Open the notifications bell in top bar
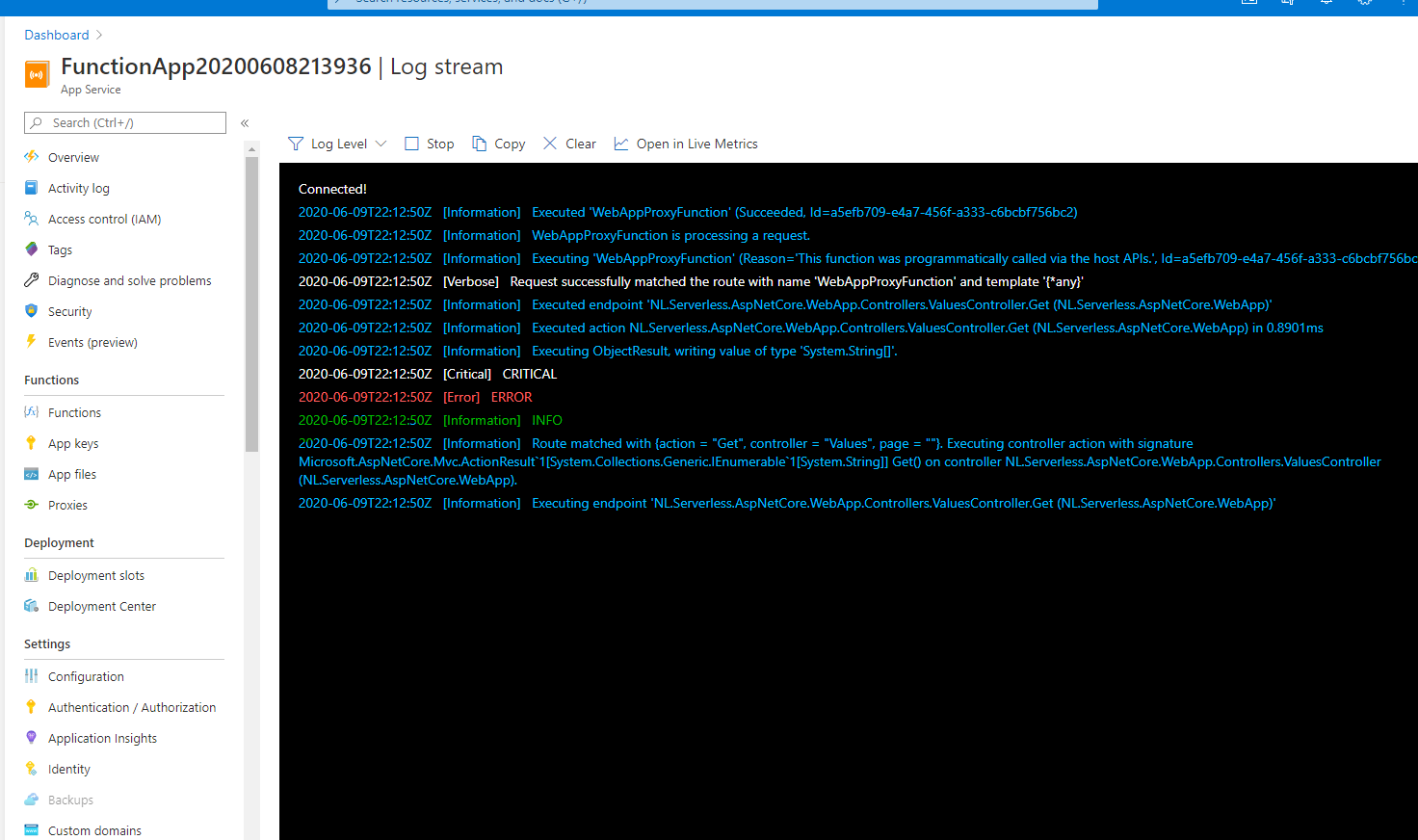 tap(1326, 3)
